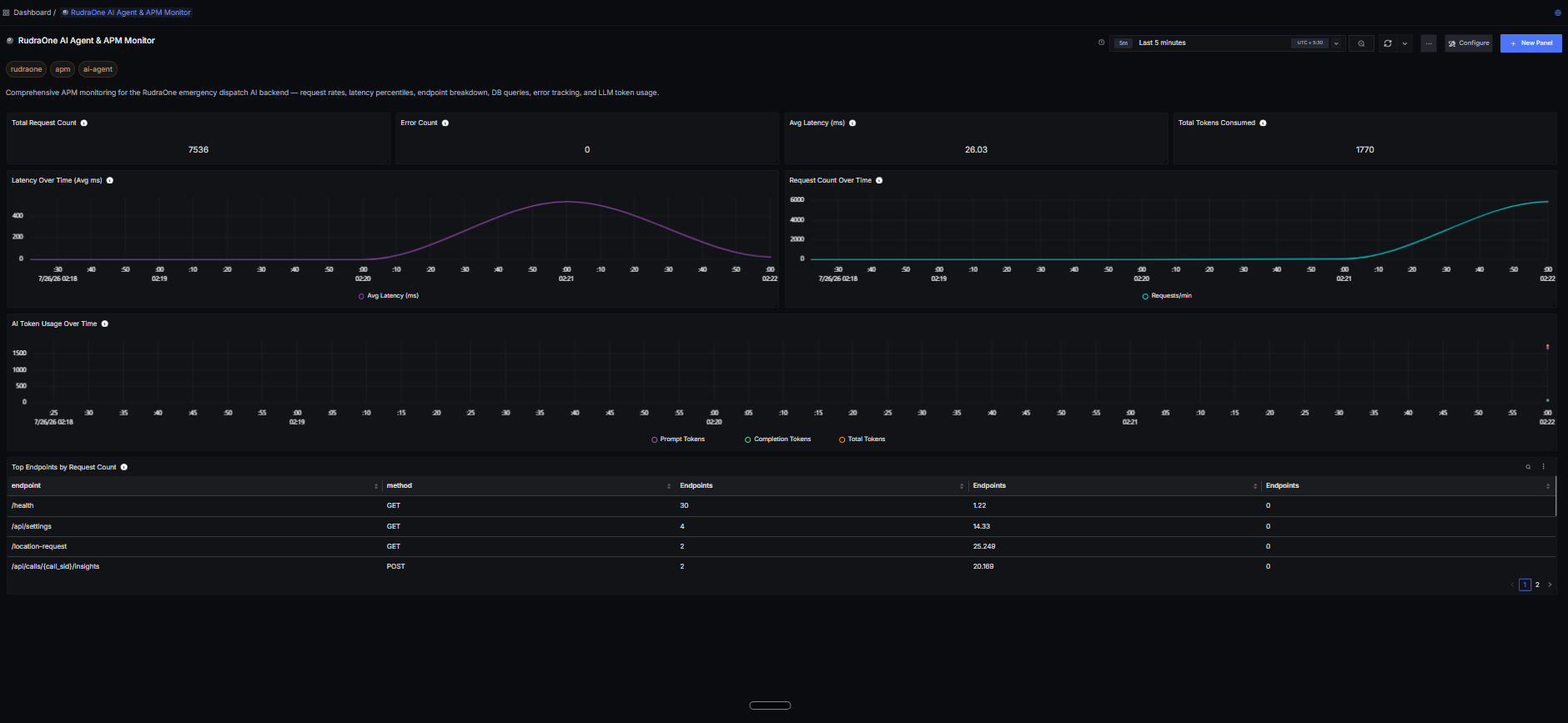Select the rudraone tag
This screenshot has width=1568, height=723.
27,69
